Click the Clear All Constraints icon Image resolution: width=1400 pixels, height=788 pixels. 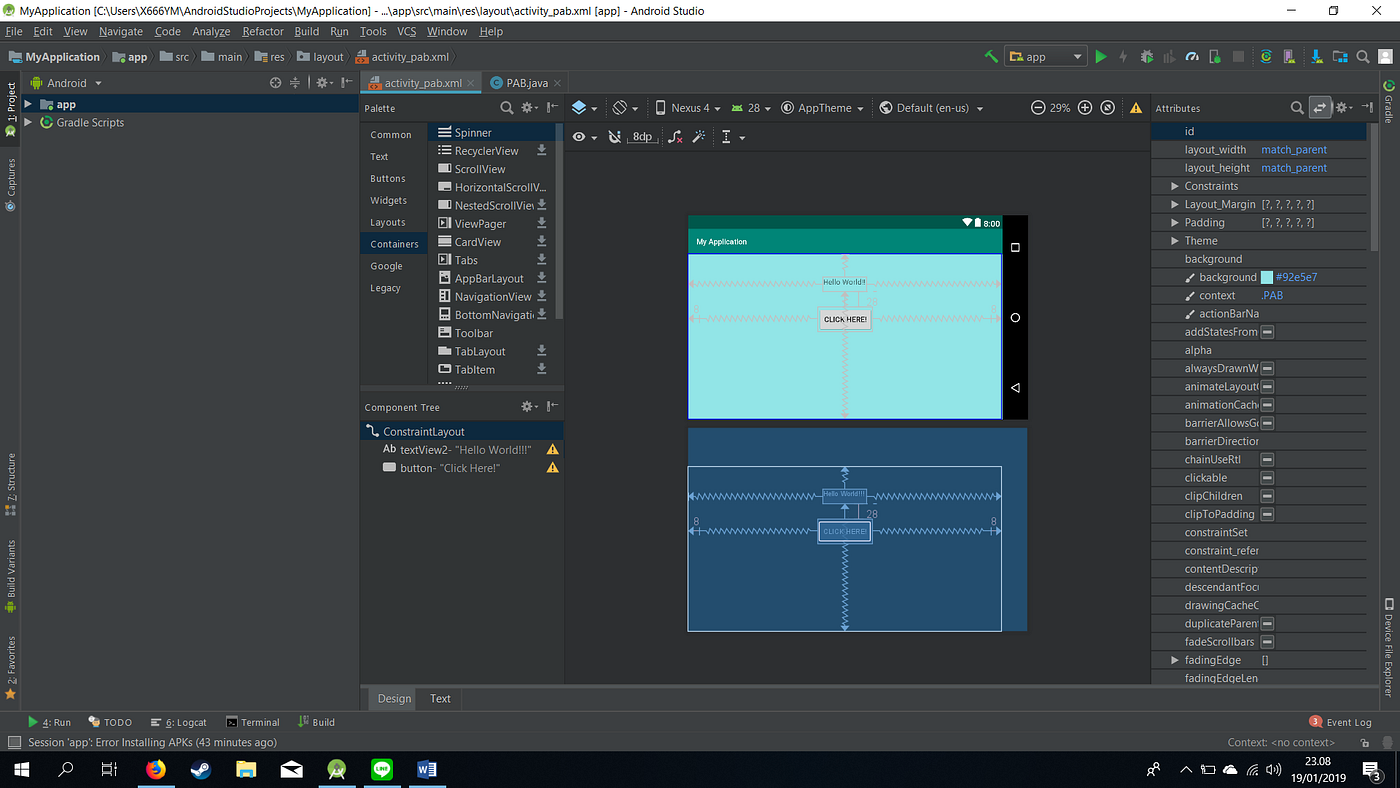tap(675, 136)
